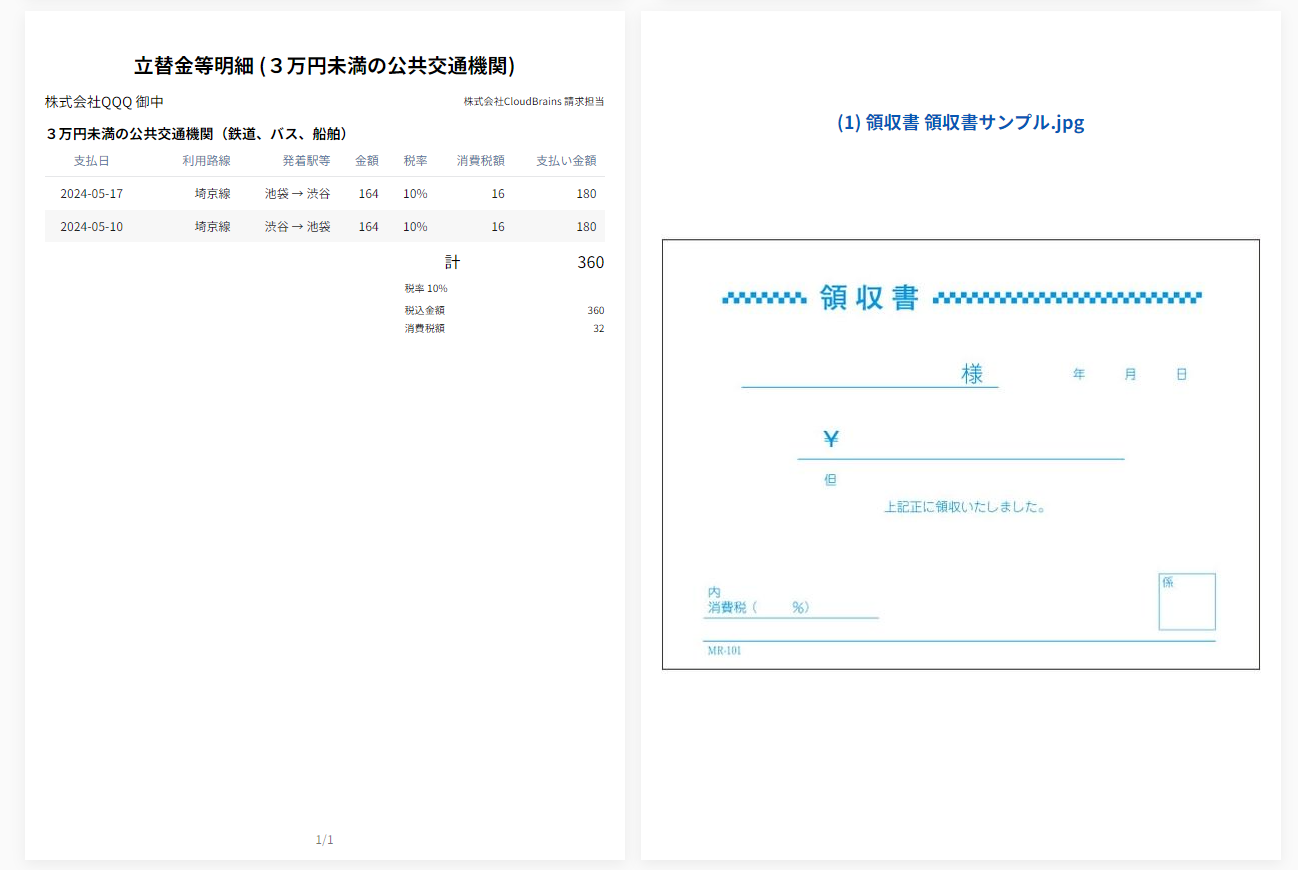Click amount 164 in the 2024-05-17 row
This screenshot has height=870, width=1298.
pyautogui.click(x=369, y=193)
